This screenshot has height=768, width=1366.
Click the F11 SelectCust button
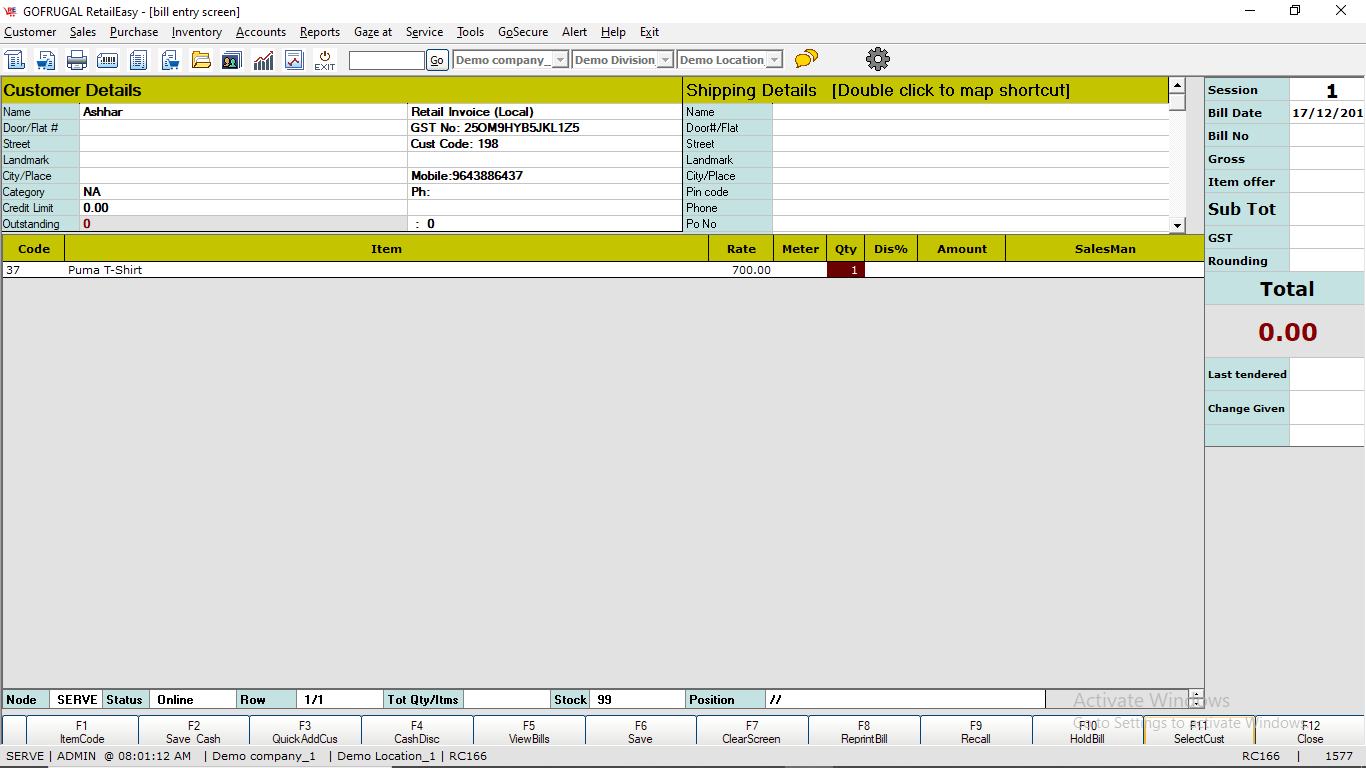1199,732
